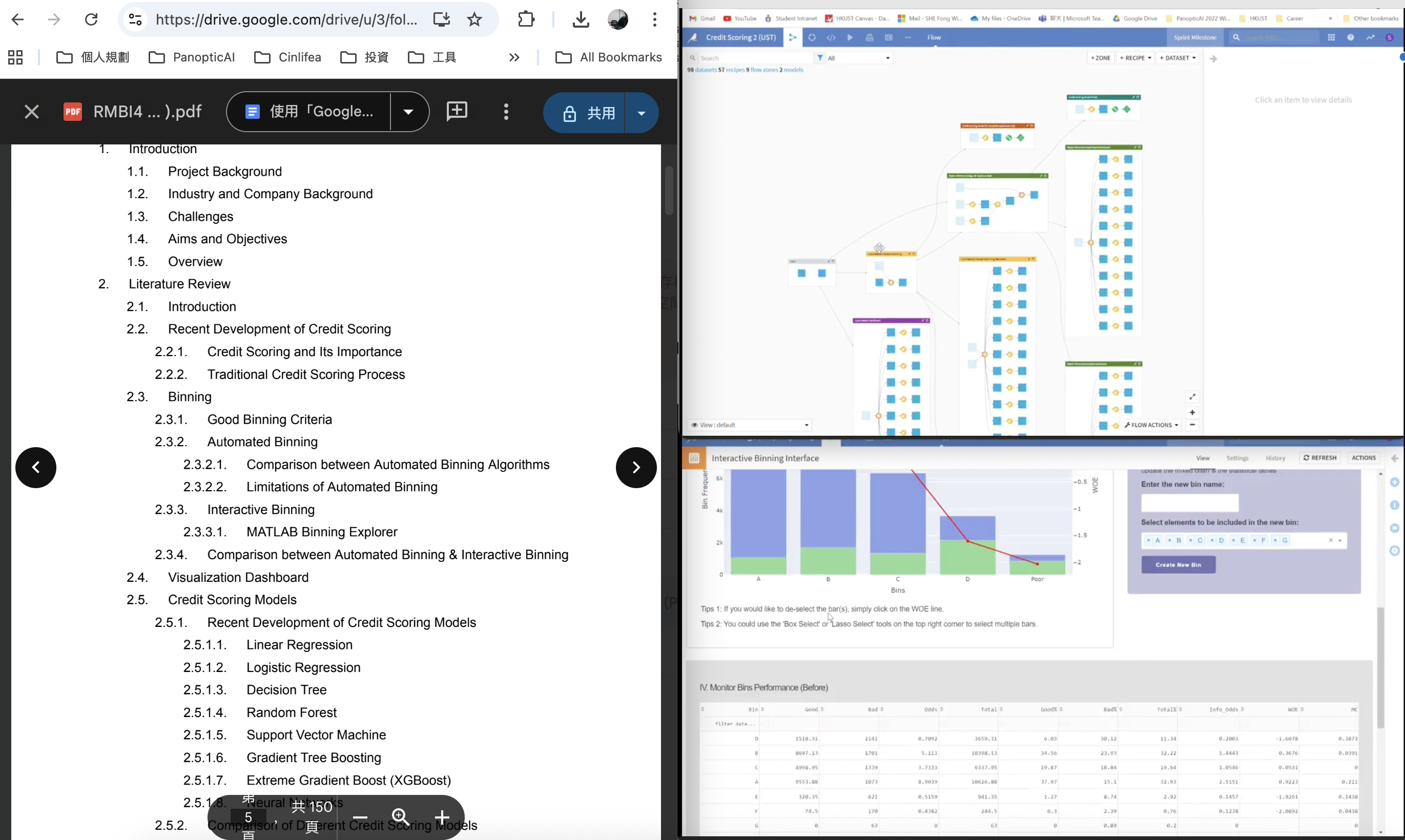
Task: Bookmark this page with star icon
Action: tap(474, 20)
